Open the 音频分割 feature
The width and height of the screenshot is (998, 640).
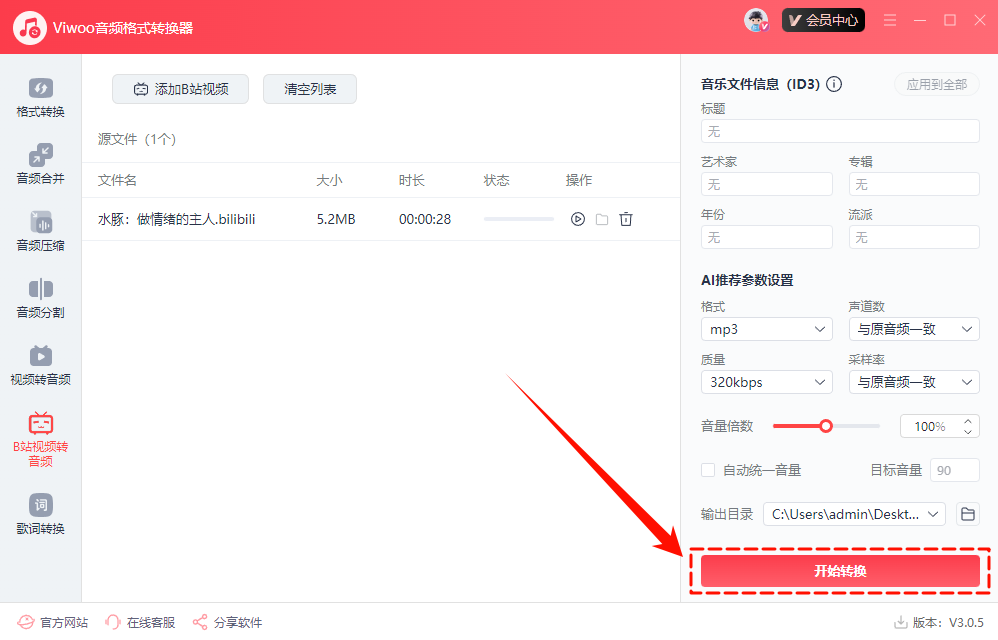tap(39, 299)
